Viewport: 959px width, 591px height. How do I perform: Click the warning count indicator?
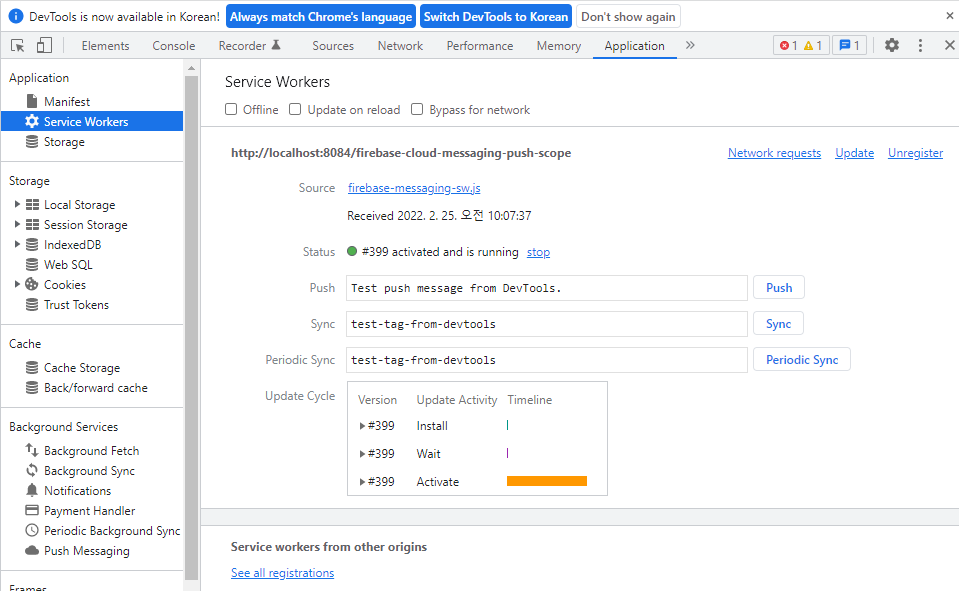click(813, 45)
